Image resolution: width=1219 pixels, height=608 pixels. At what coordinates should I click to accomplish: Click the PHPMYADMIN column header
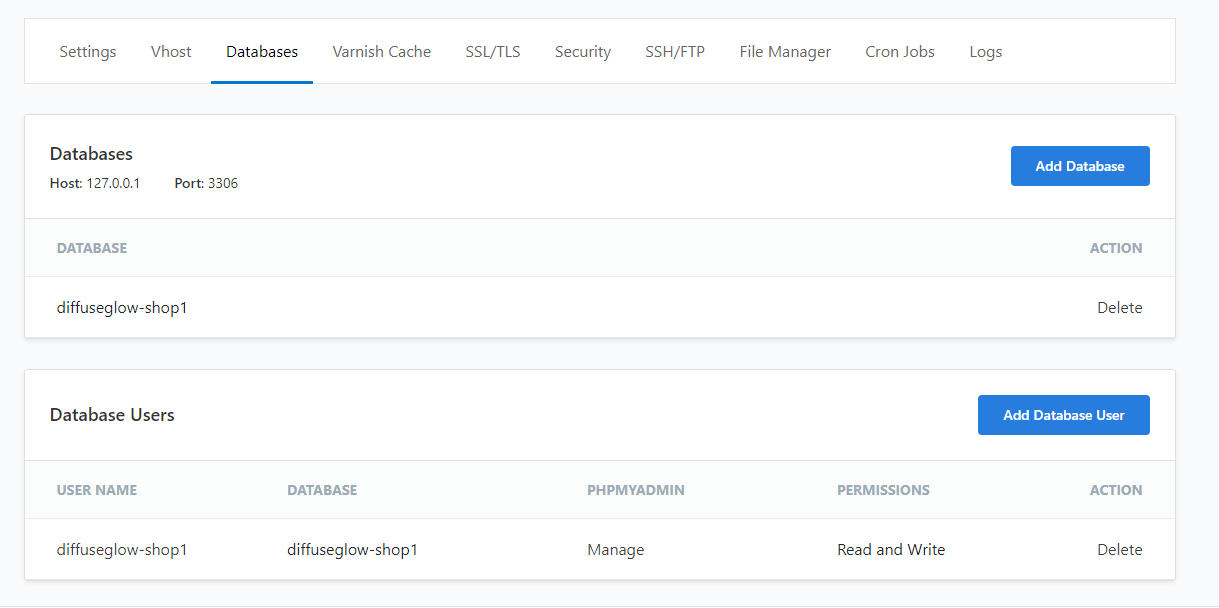636,490
